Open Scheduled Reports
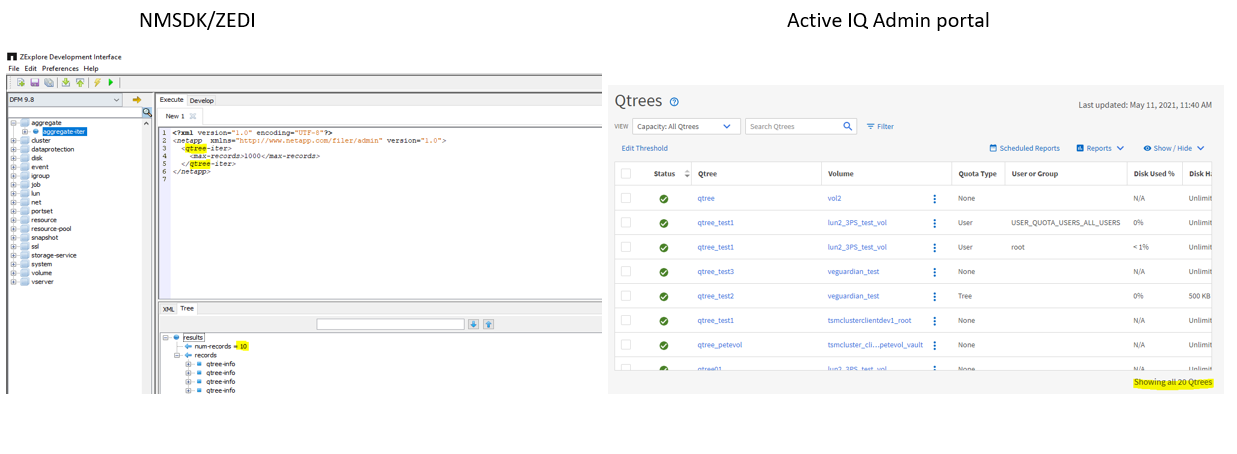 coord(1024,148)
